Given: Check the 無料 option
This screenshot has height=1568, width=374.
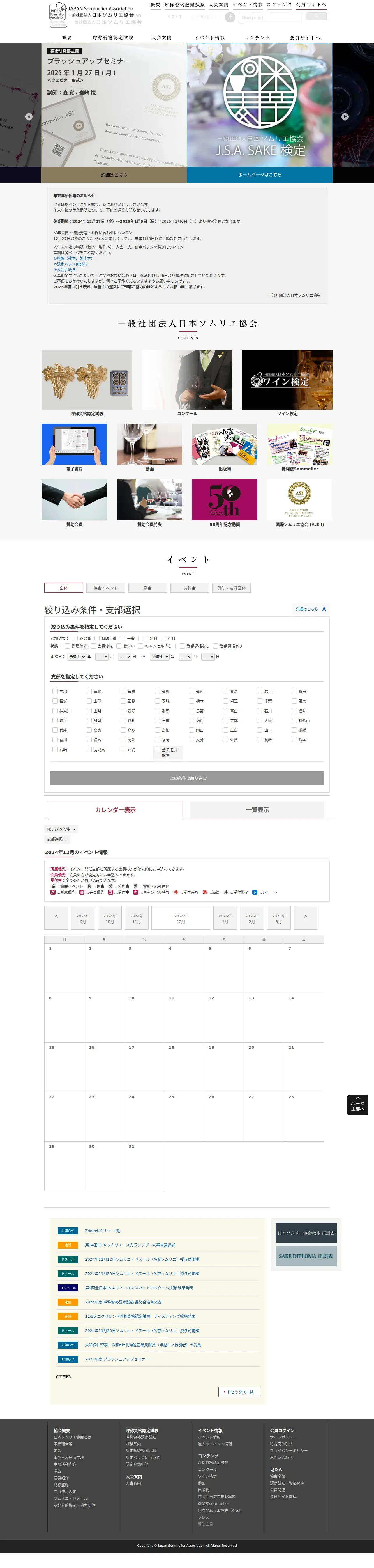Looking at the screenshot, I should (x=145, y=639).
